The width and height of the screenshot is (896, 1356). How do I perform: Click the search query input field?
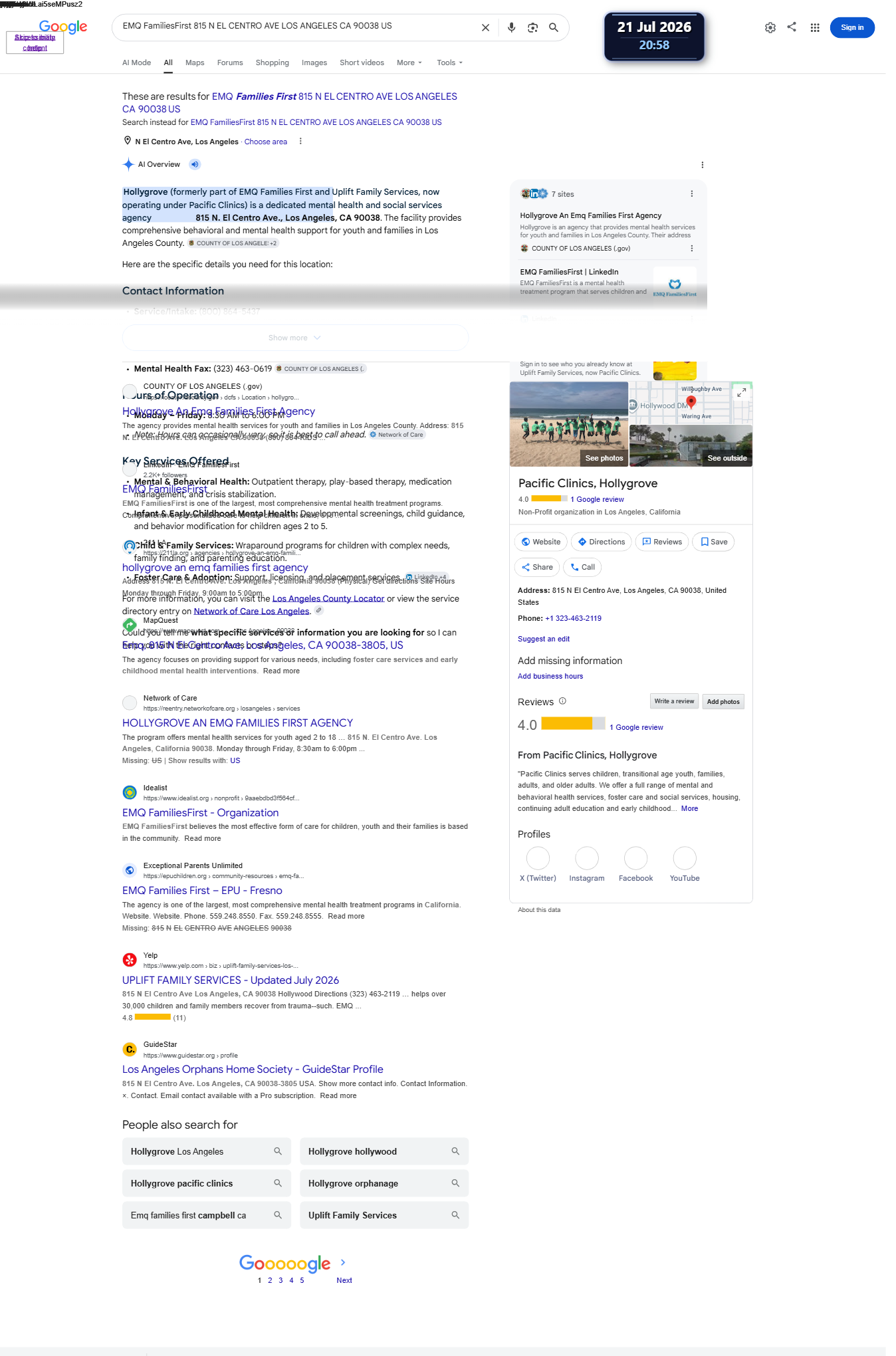click(298, 27)
